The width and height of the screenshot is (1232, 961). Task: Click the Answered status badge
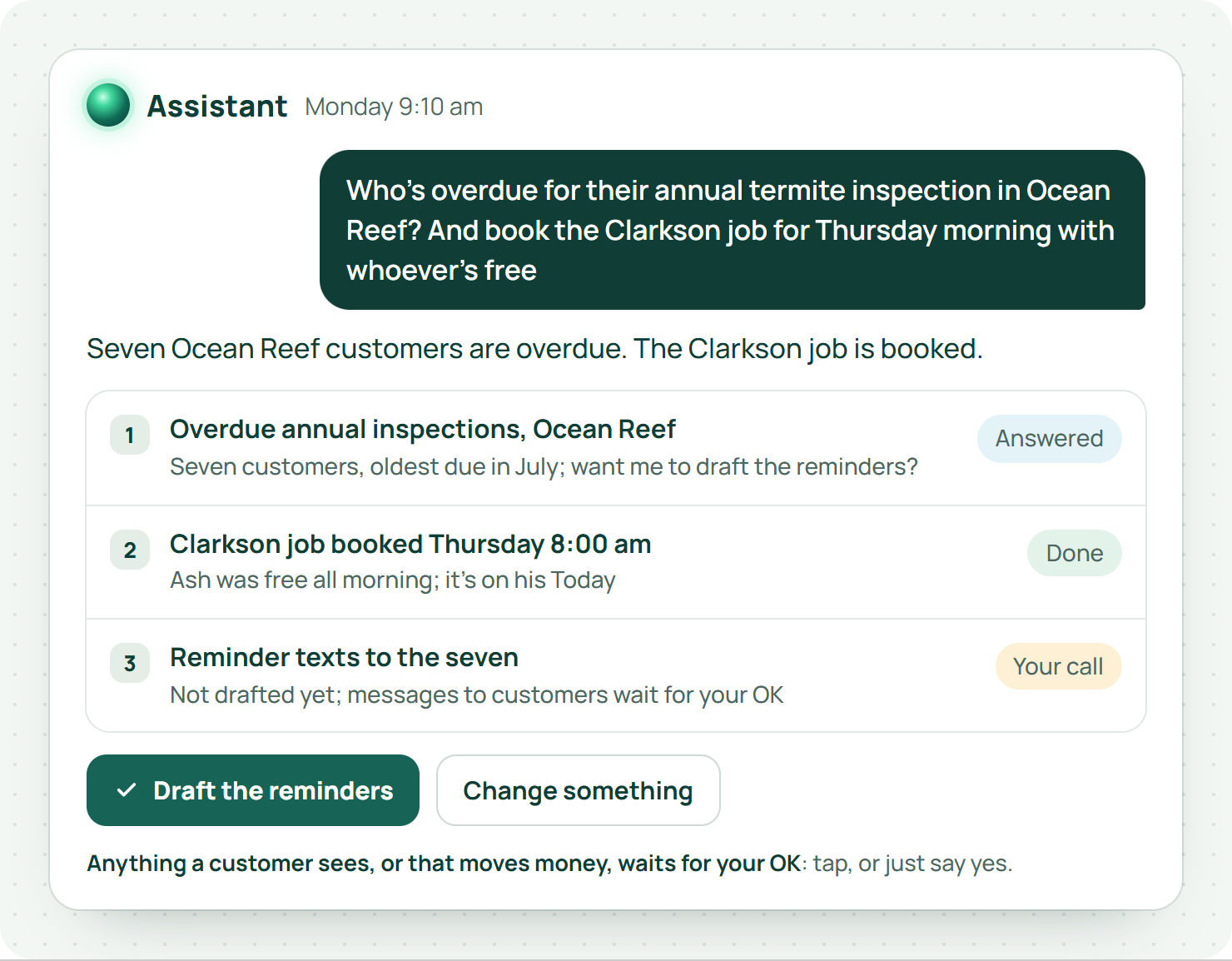(x=1049, y=439)
